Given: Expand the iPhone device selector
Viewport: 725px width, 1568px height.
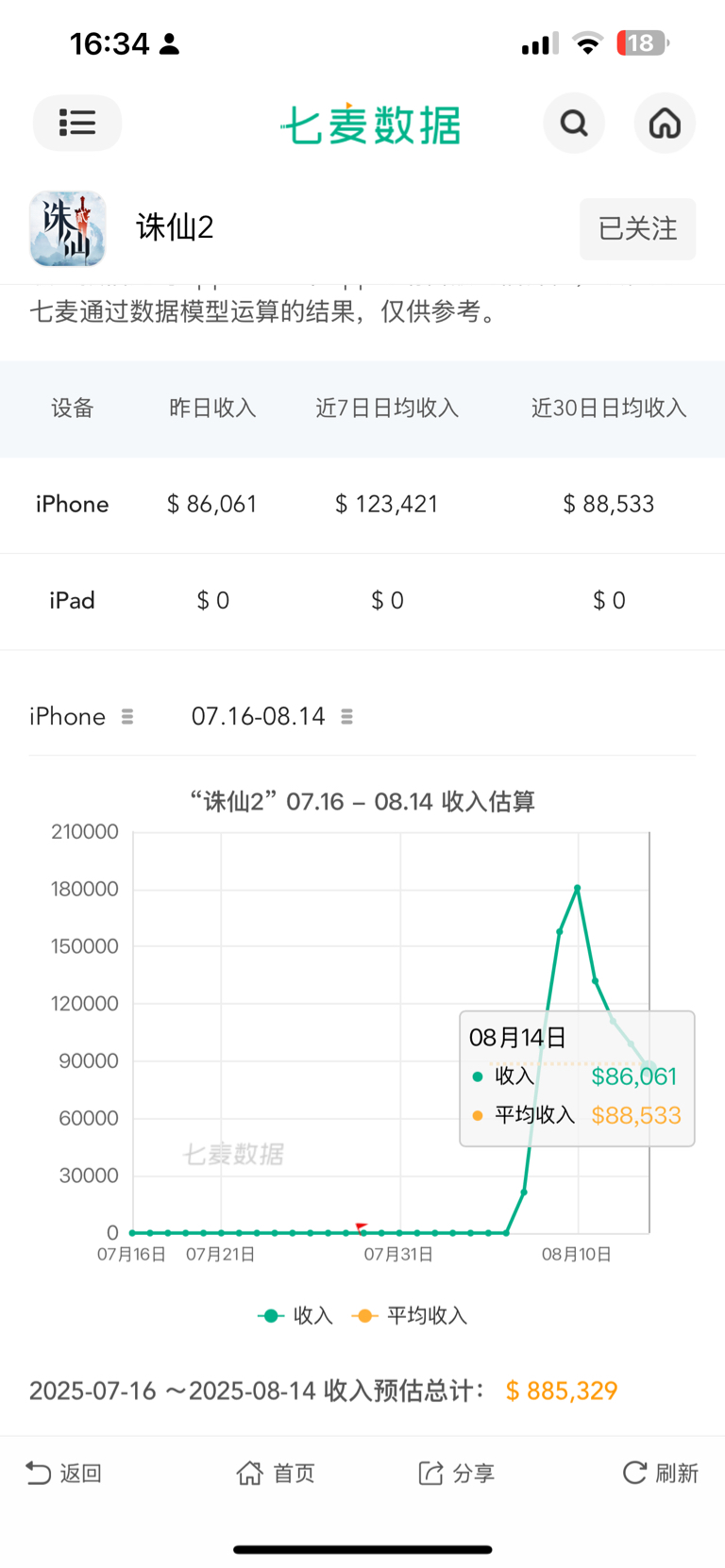Looking at the screenshot, I should click(x=81, y=717).
